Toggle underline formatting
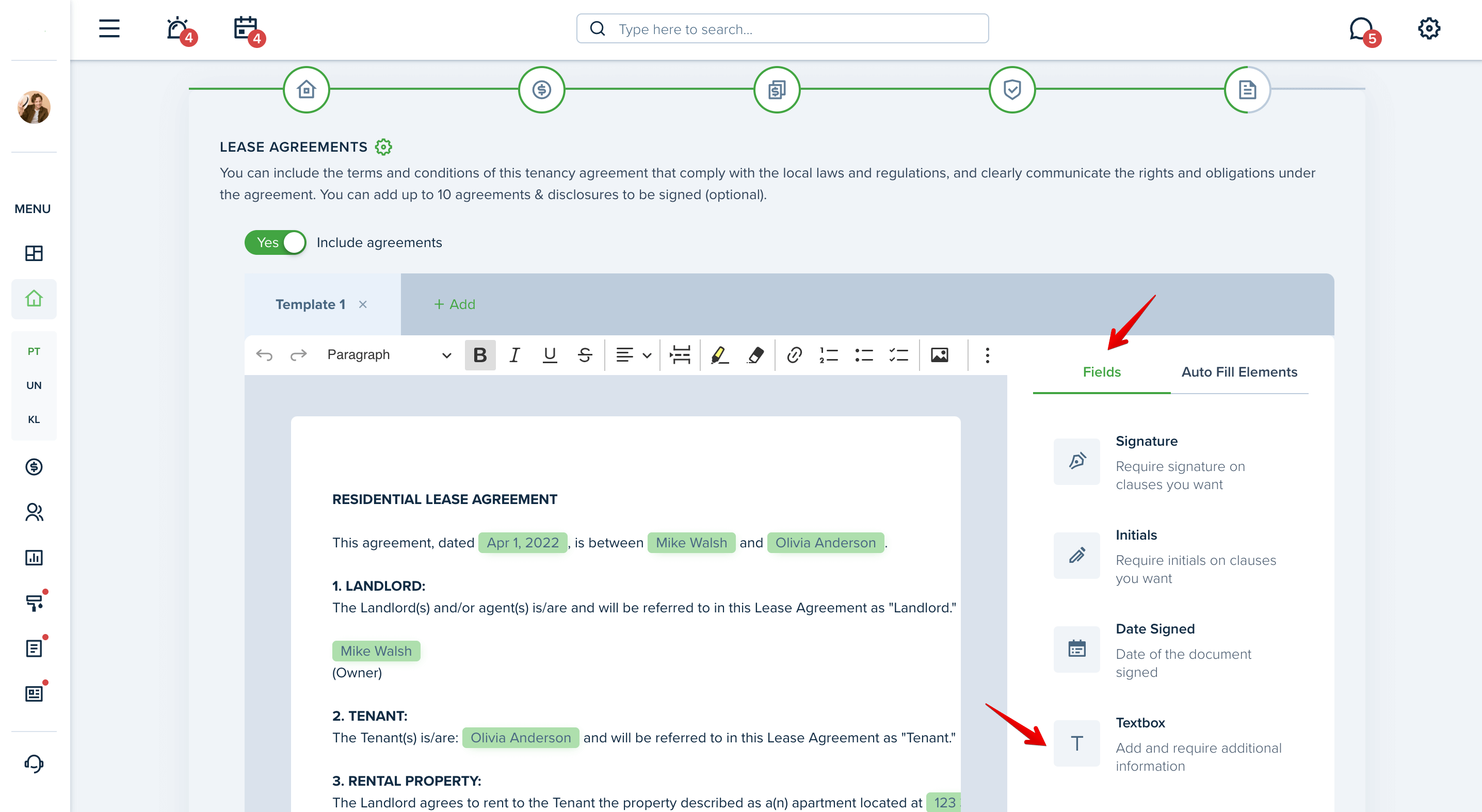The width and height of the screenshot is (1482, 812). [x=550, y=355]
